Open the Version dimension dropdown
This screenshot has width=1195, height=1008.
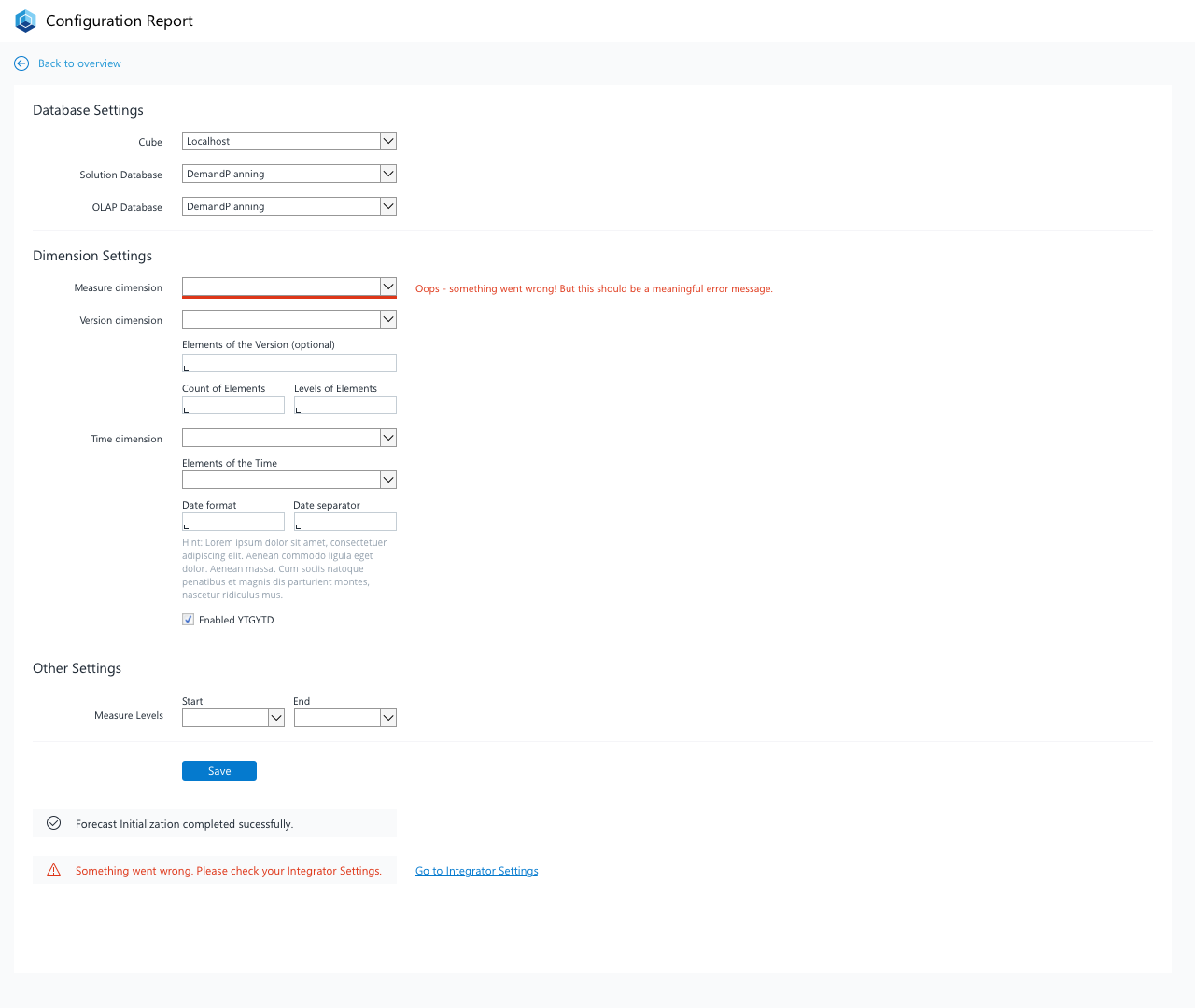(x=289, y=319)
